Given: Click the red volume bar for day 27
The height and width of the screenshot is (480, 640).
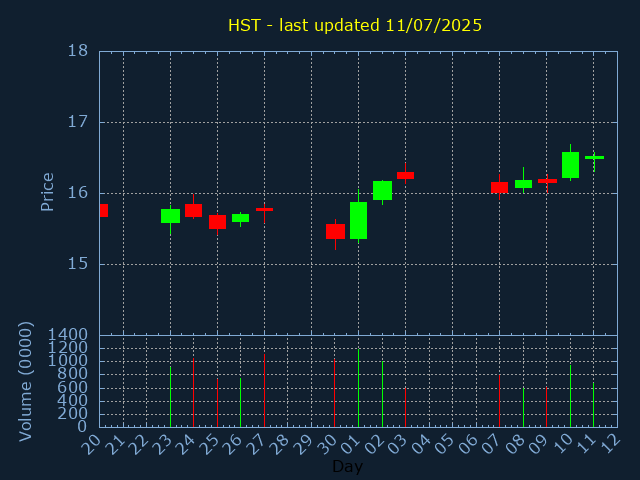Looking at the screenshot, I should coord(264,390).
